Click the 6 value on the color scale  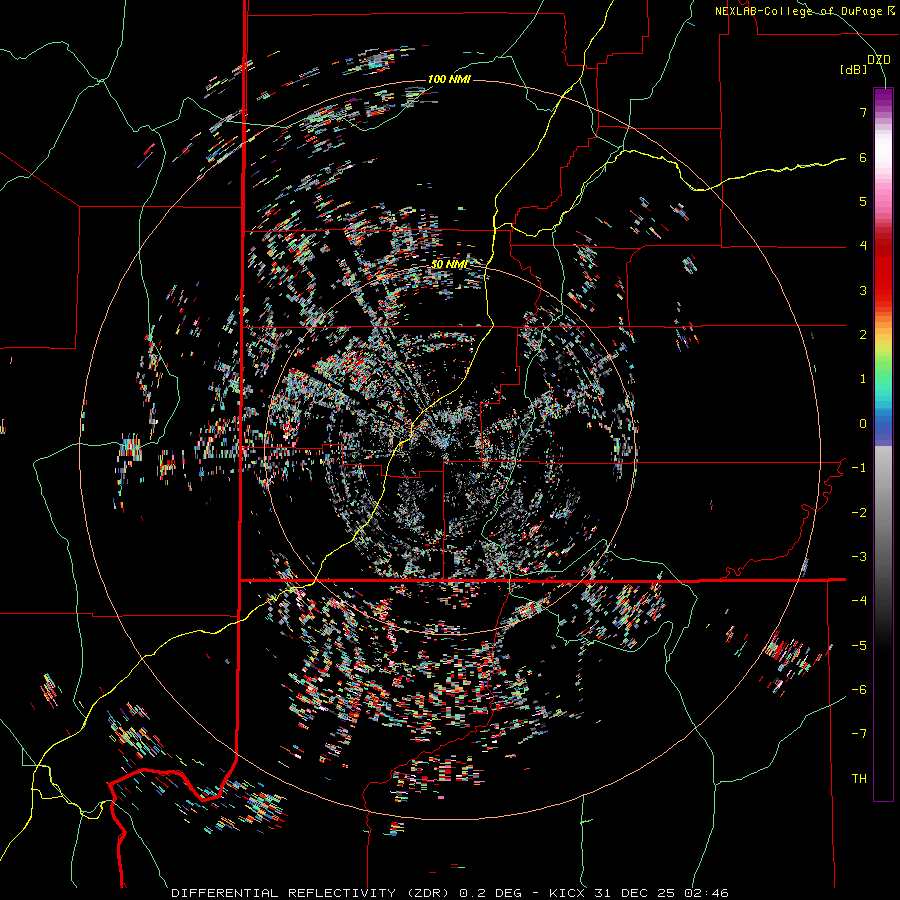point(863,157)
